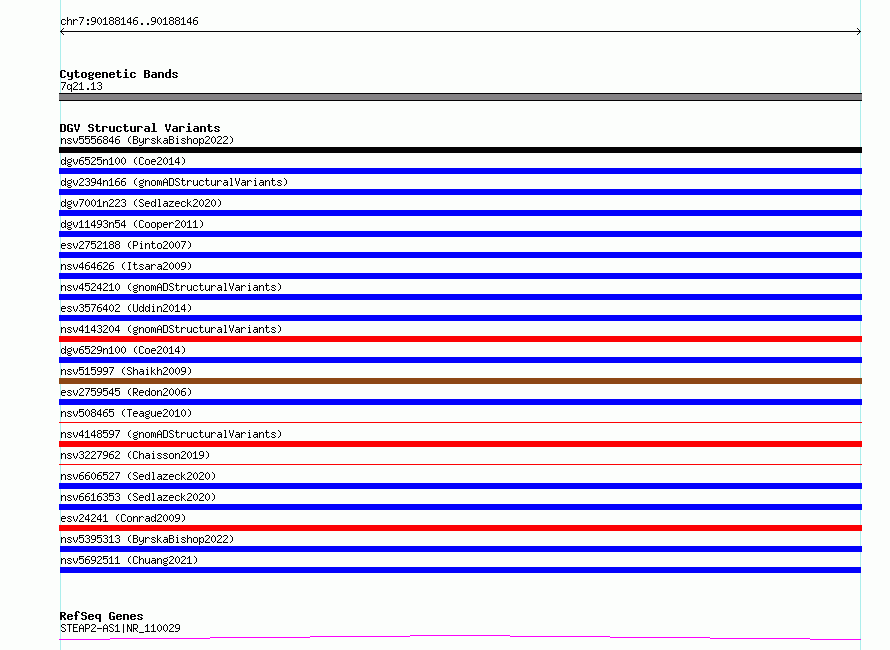
Task: Click the blue bar under dgv7001n223
Action: [460, 213]
